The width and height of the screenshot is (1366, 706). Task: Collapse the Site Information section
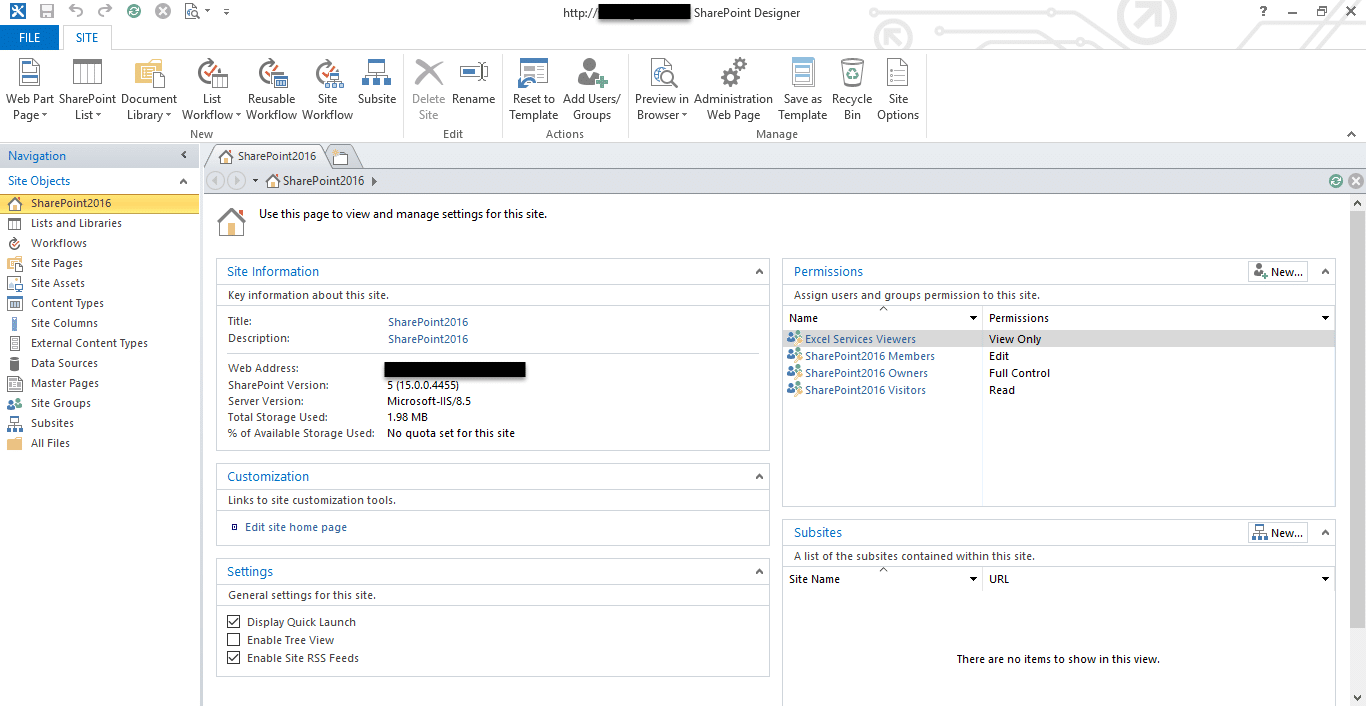759,271
